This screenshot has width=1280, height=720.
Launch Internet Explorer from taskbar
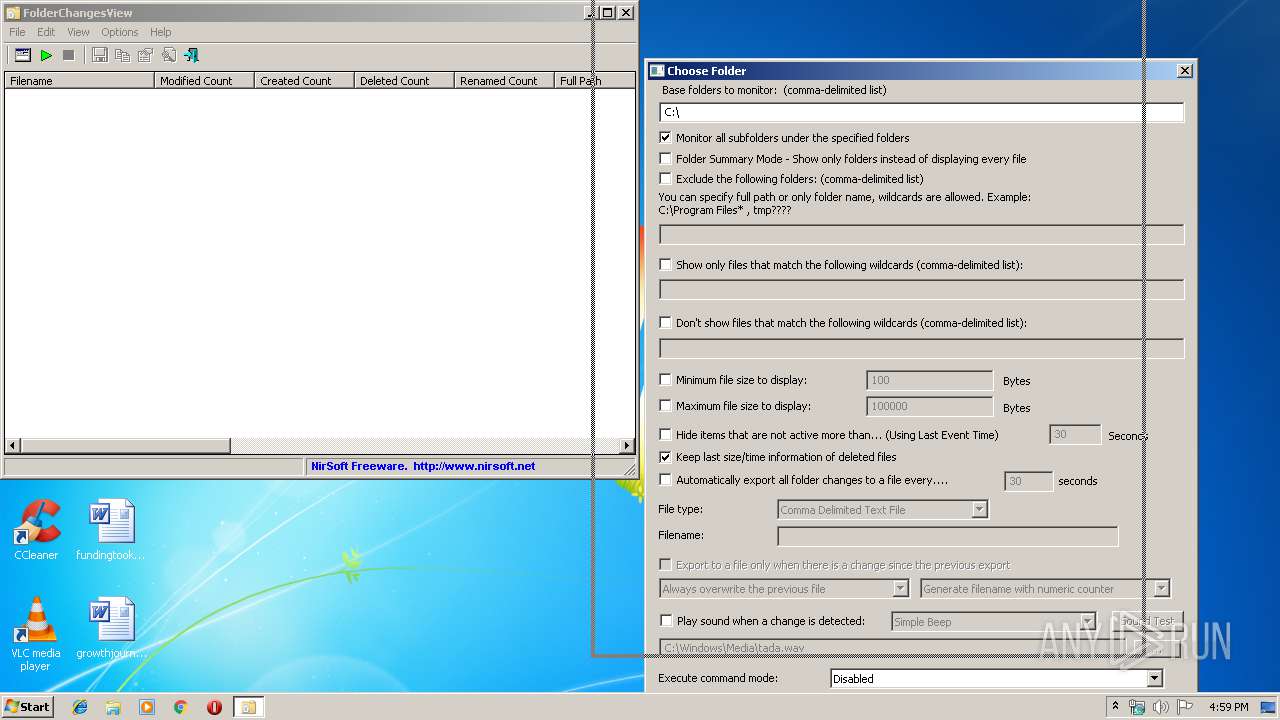pos(80,707)
